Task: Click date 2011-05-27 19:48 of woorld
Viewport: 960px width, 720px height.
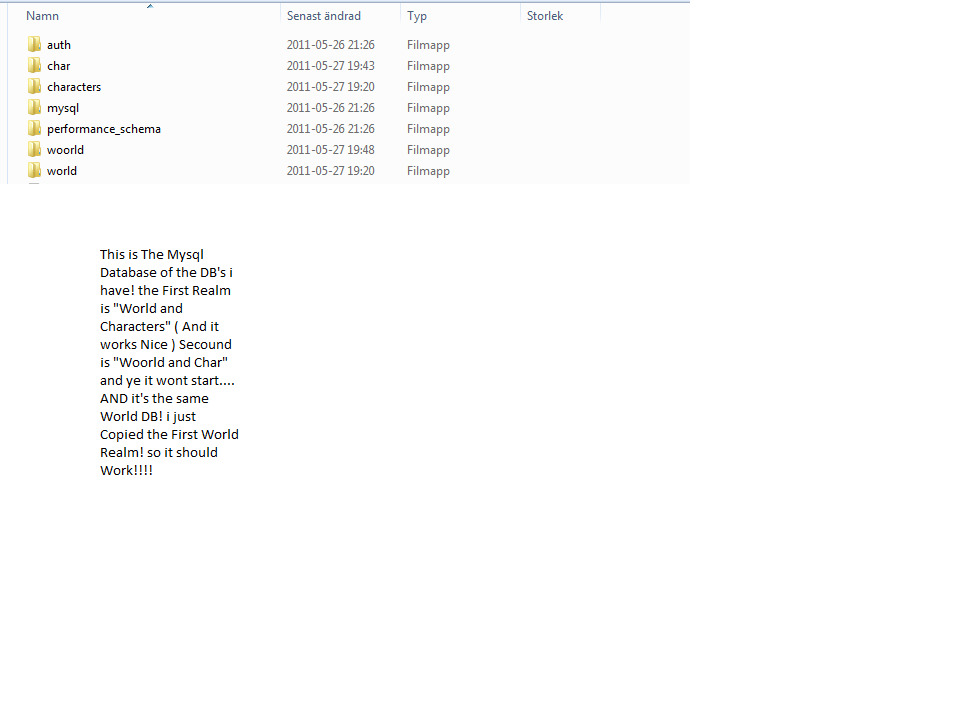Action: [x=331, y=150]
